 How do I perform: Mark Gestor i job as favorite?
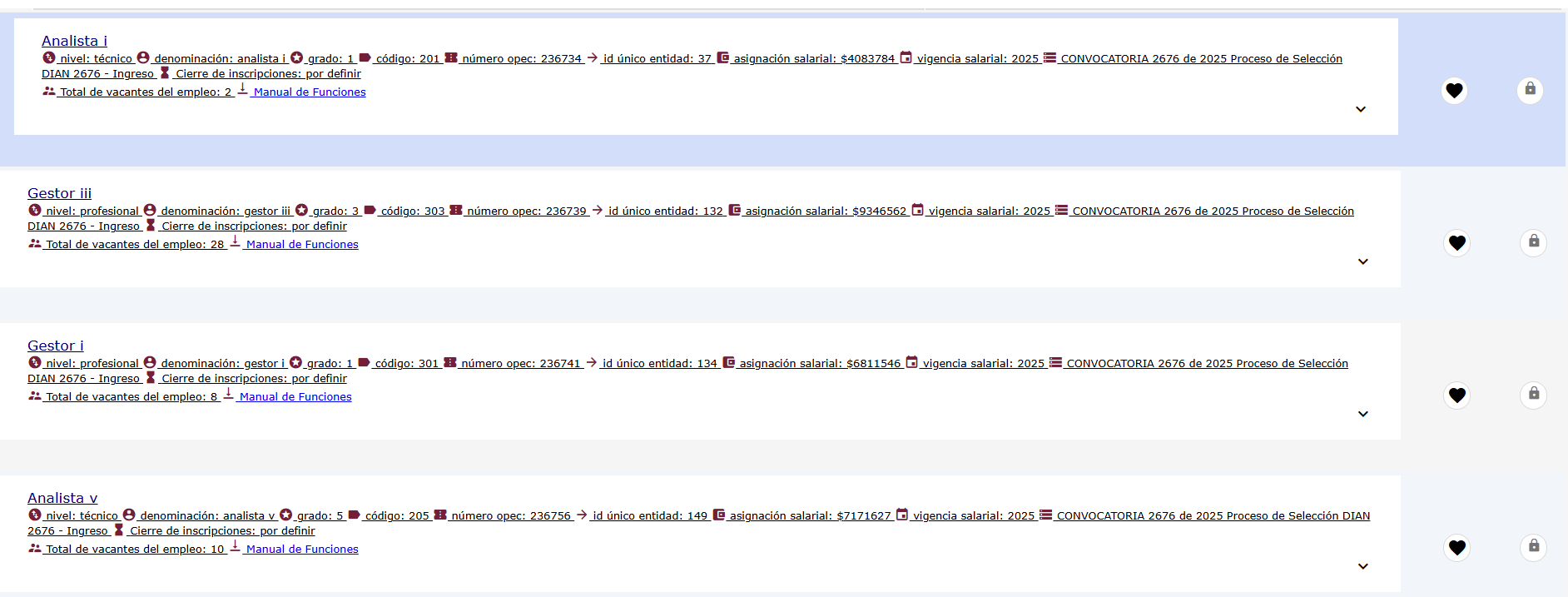point(1456,395)
